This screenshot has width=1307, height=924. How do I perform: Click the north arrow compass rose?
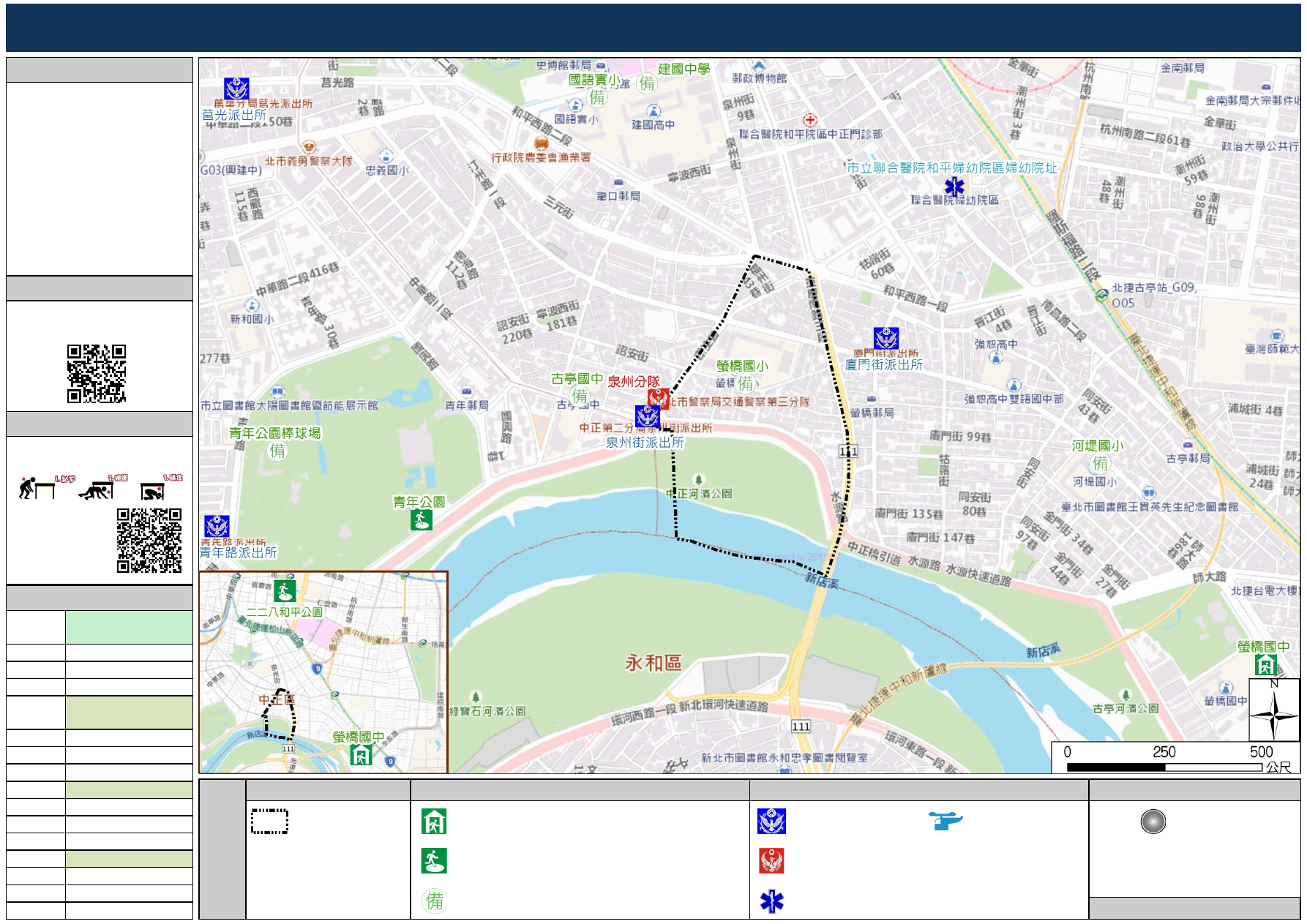1273,710
